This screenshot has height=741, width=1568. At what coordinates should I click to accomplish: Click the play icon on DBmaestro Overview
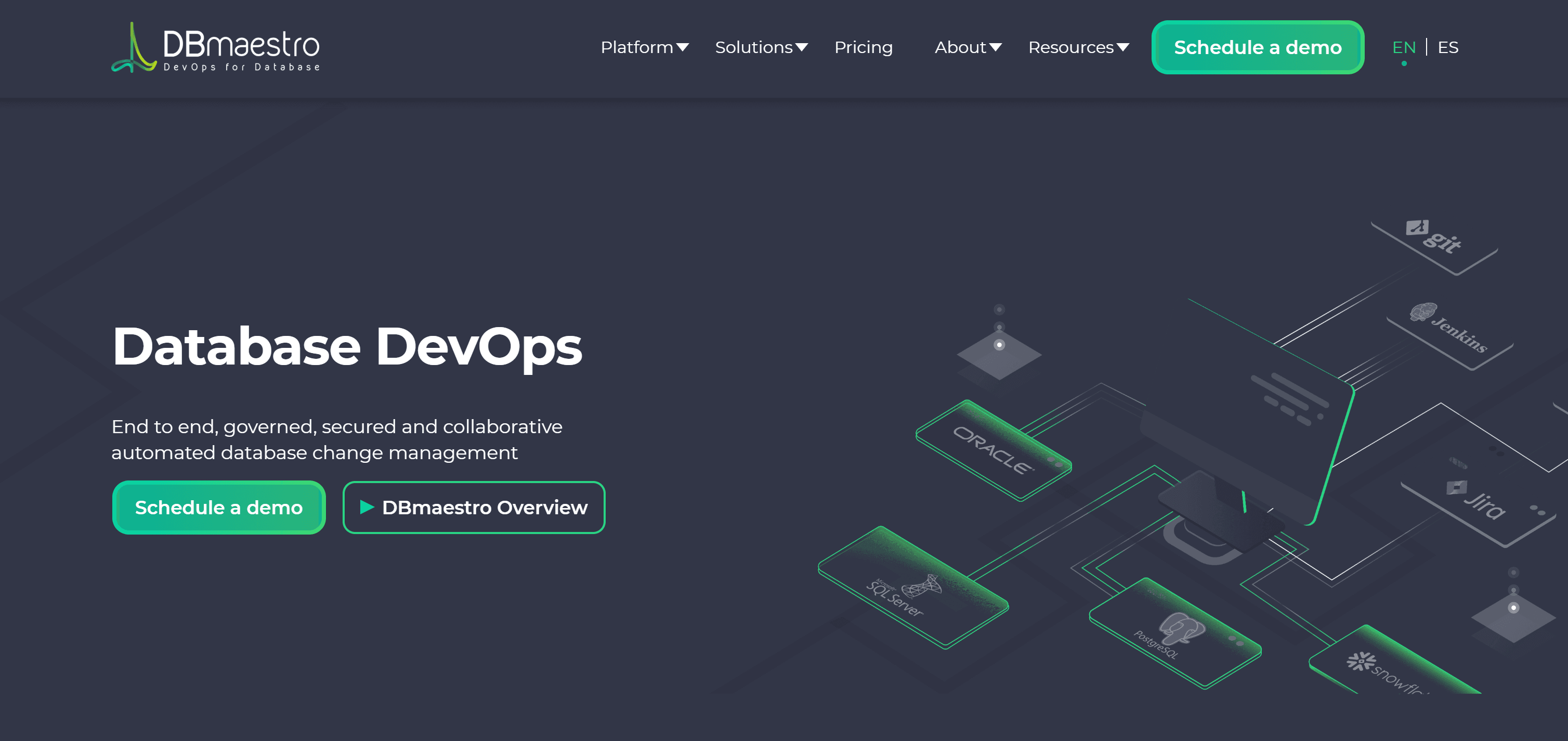(x=367, y=507)
